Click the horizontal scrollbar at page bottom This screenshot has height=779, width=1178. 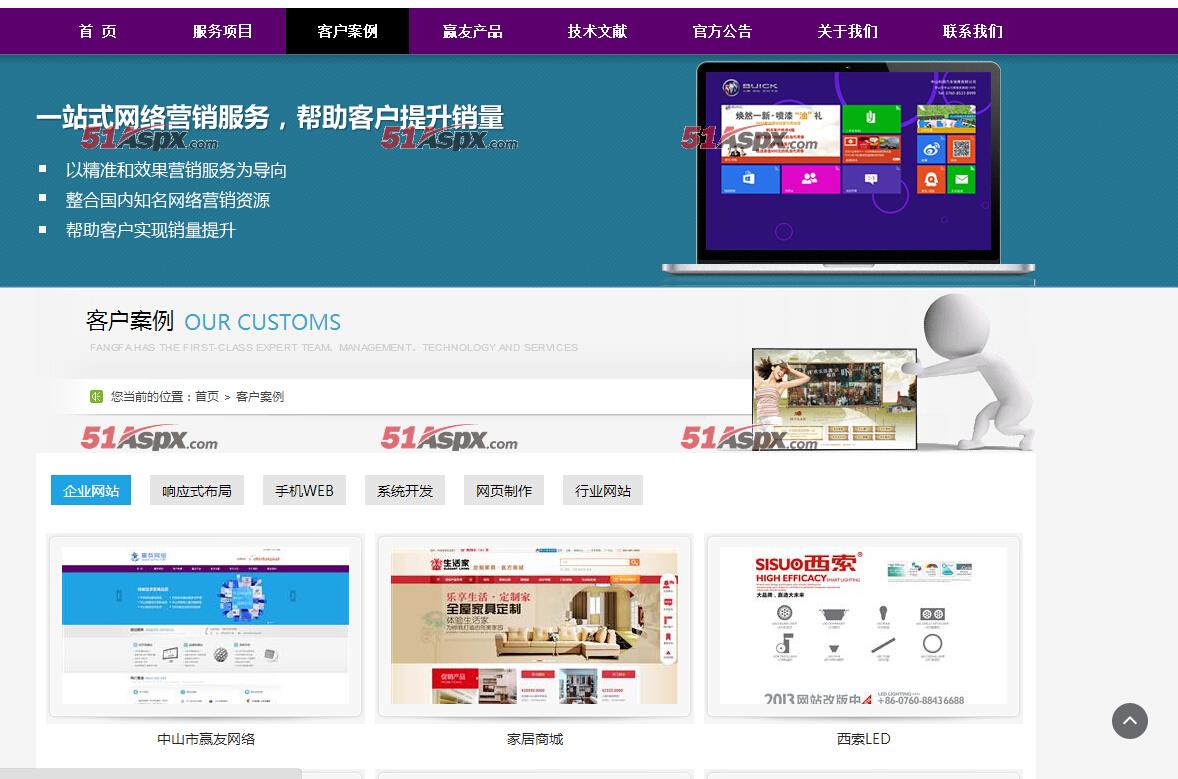click(x=150, y=774)
